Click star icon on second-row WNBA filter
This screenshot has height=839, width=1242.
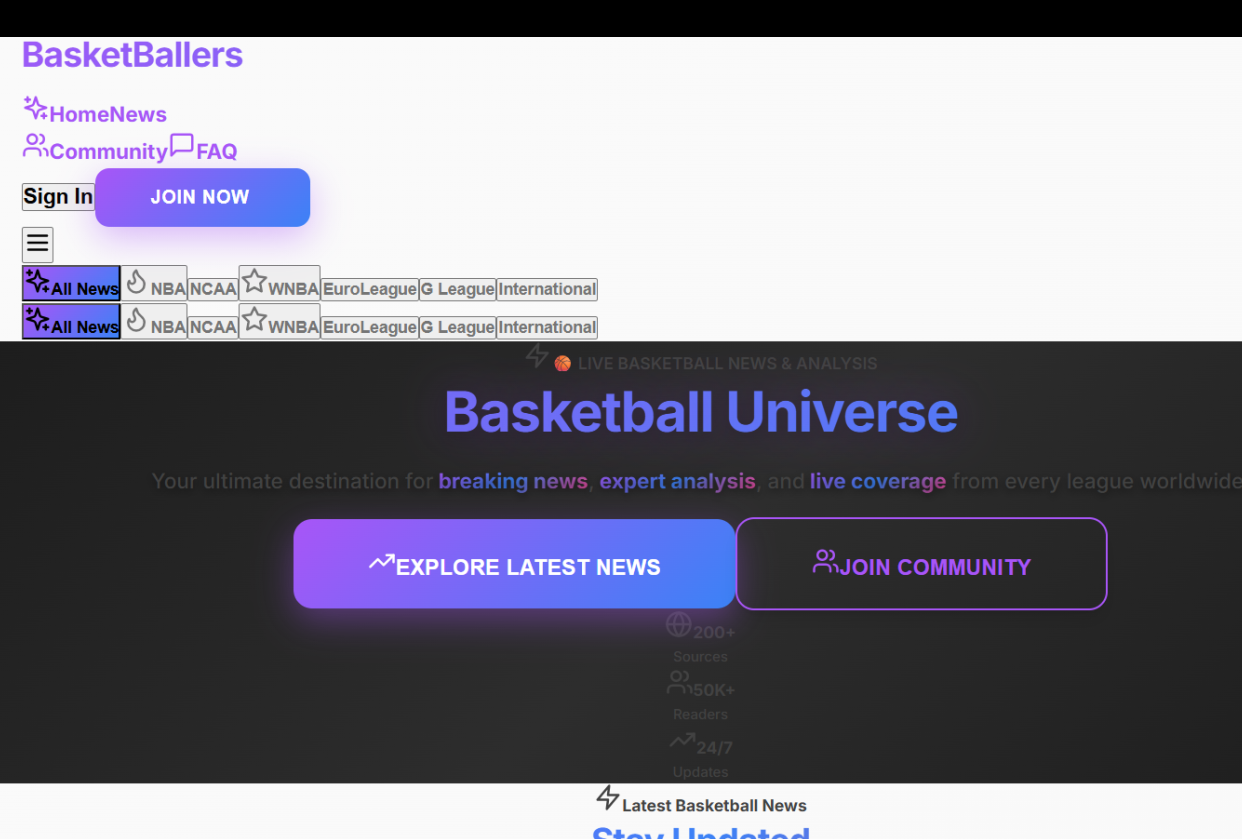[x=254, y=319]
